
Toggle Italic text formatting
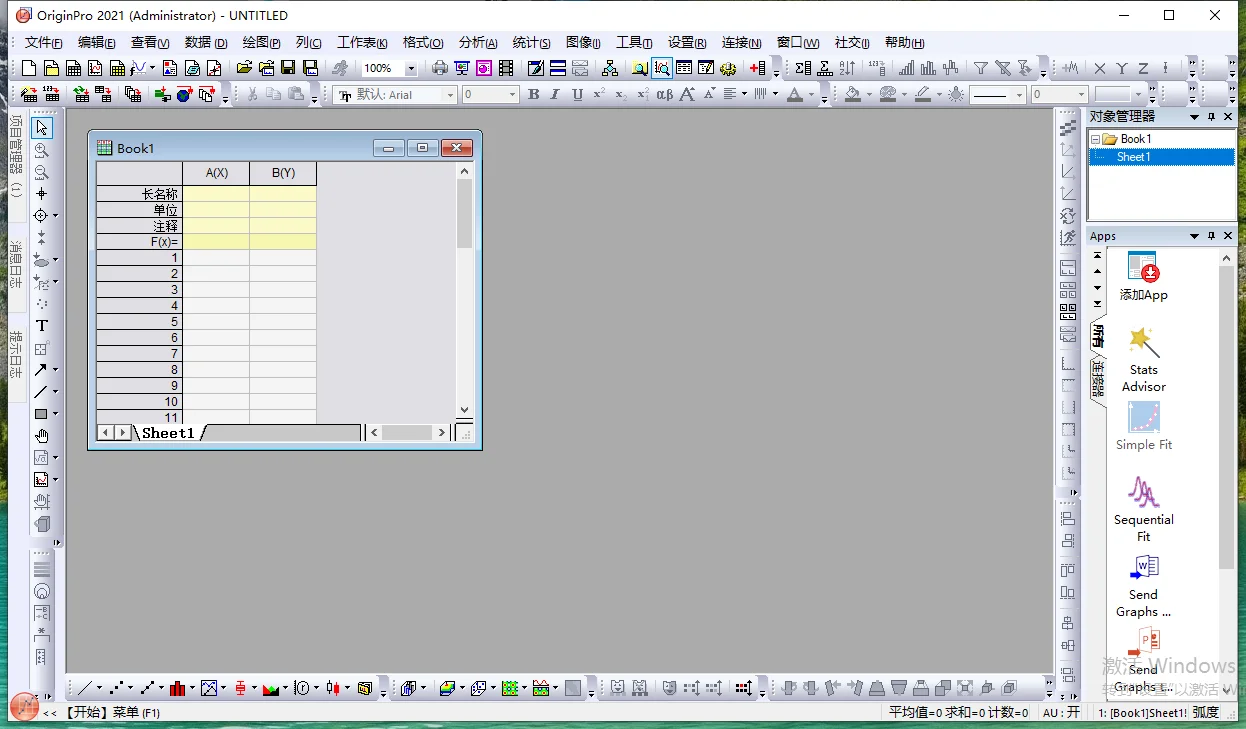coord(555,95)
